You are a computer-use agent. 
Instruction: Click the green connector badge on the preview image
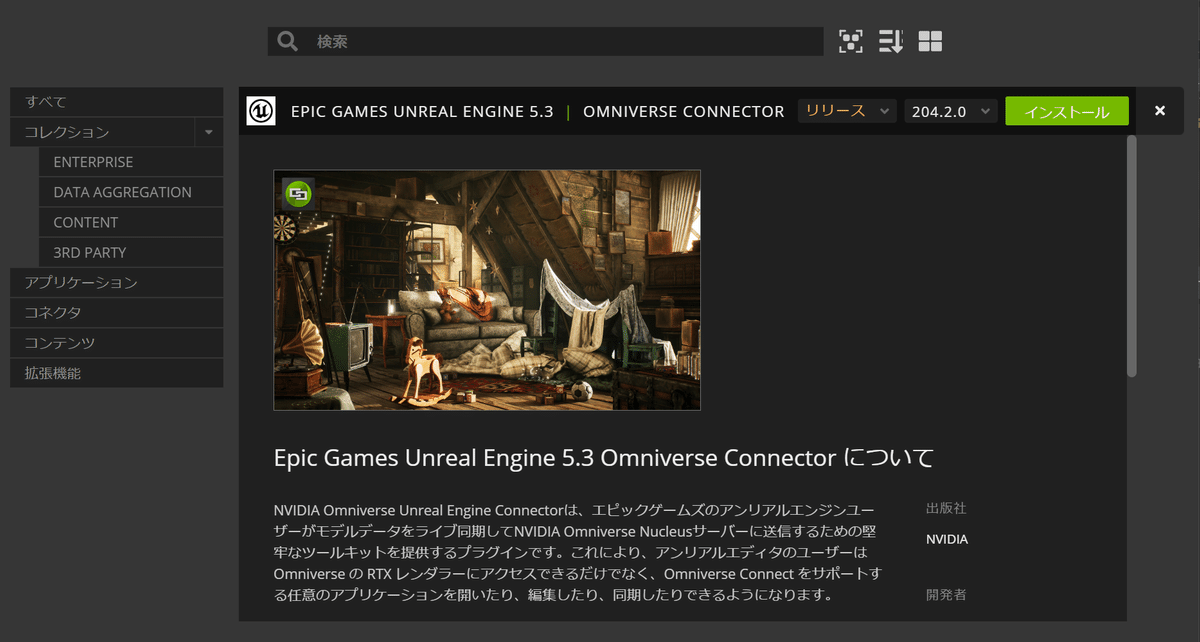click(298, 194)
